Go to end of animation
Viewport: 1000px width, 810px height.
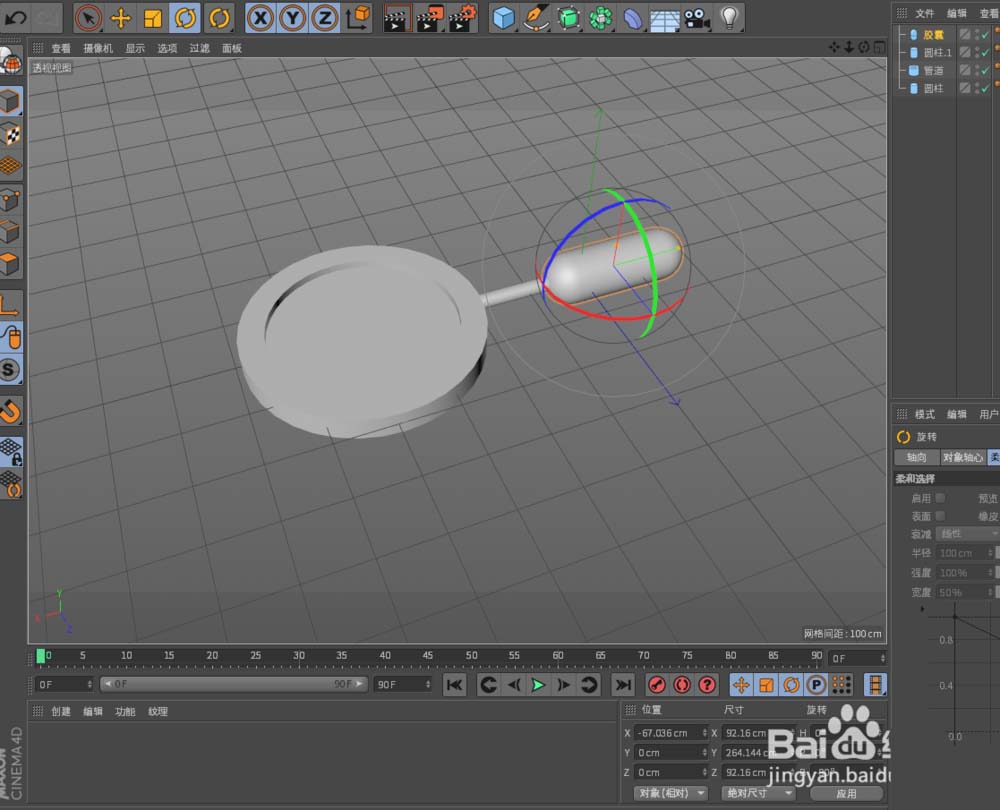pos(622,685)
